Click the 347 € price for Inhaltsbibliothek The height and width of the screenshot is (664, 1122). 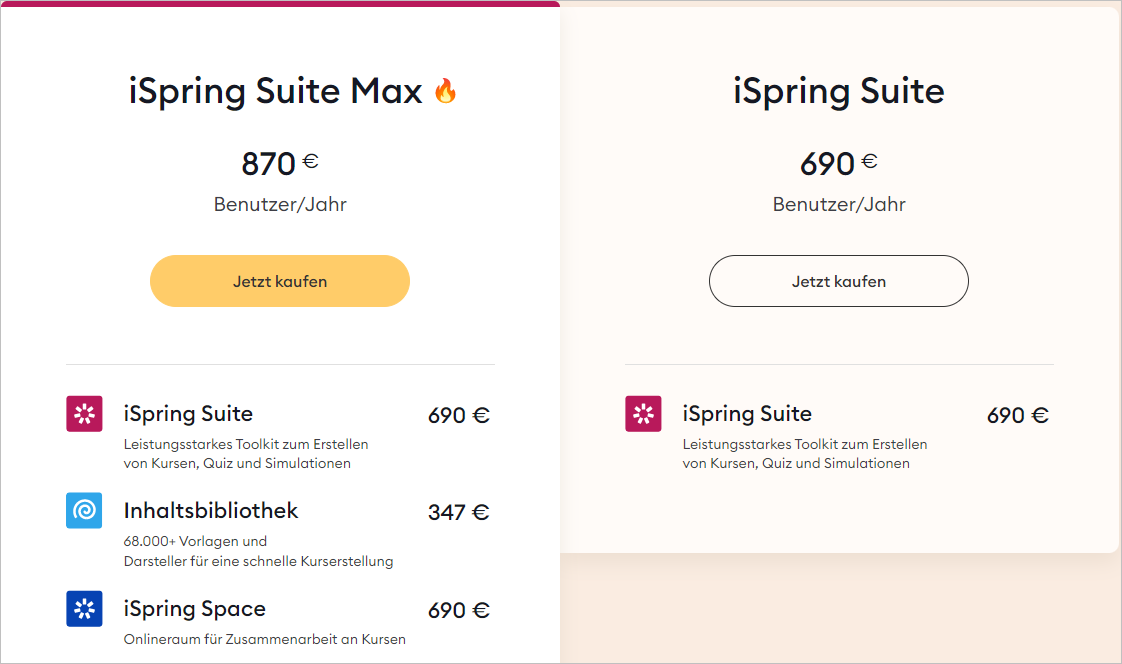pos(458,512)
